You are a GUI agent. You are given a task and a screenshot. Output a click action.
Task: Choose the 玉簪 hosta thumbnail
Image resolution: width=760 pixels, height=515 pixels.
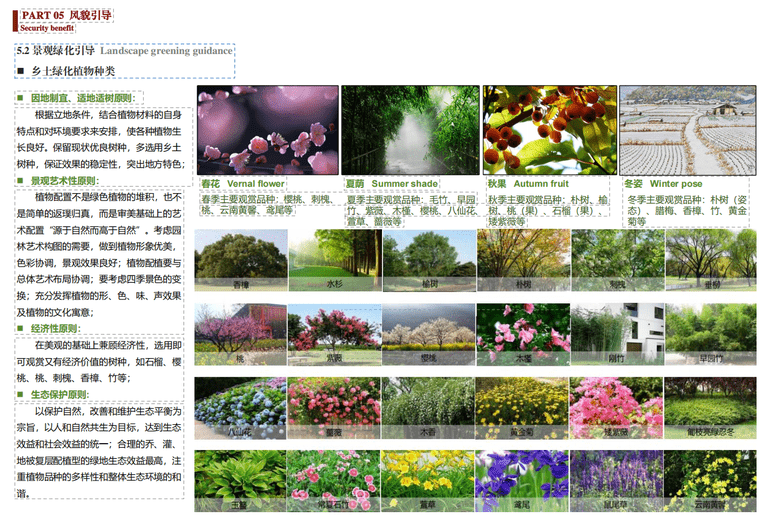tap(240, 481)
